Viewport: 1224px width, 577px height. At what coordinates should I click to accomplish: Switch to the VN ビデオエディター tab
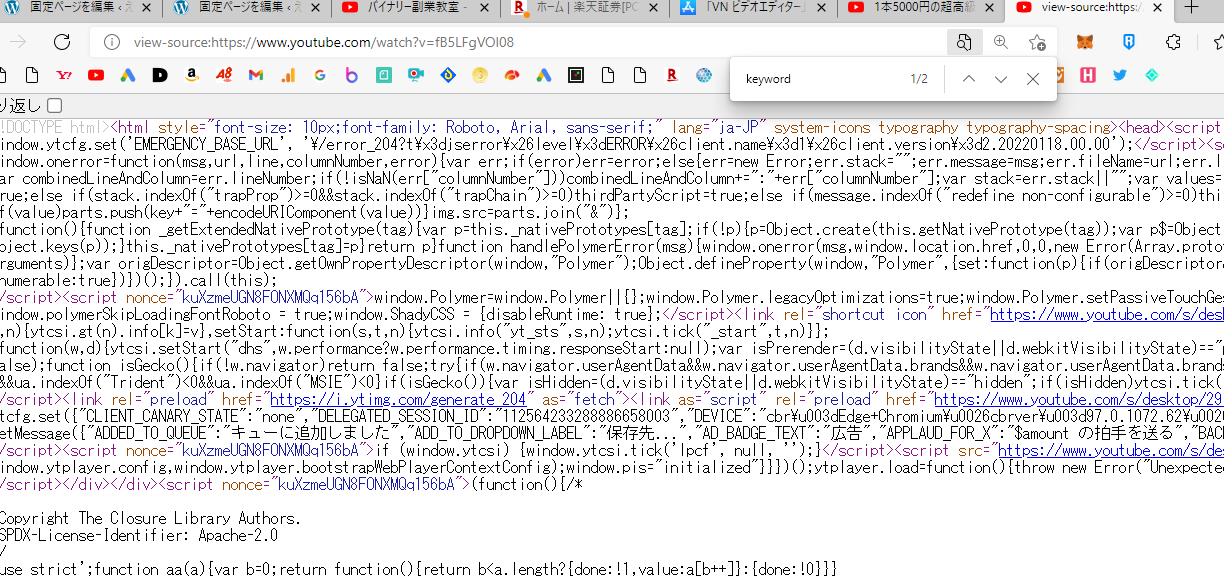coord(755,8)
